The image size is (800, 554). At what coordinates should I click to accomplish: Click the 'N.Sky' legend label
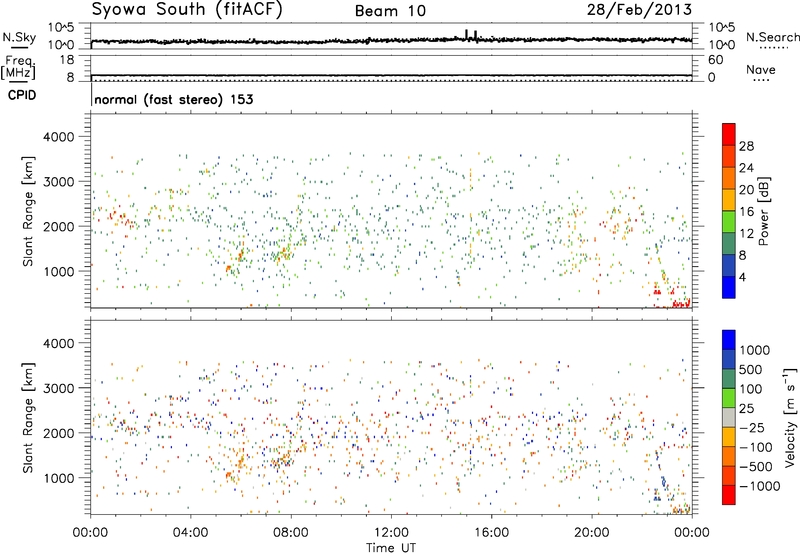pos(19,37)
